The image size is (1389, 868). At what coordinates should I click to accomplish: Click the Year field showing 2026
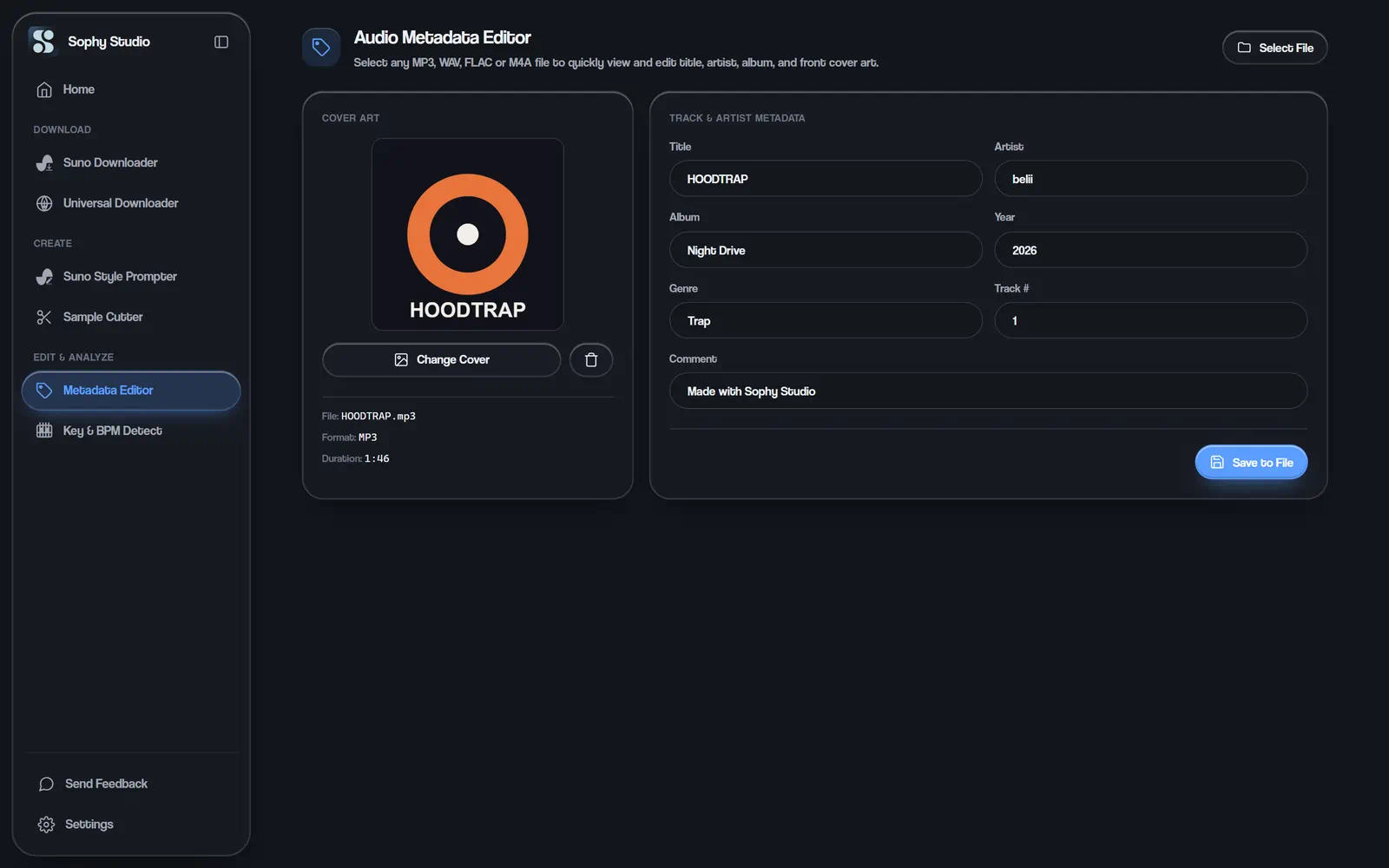[x=1150, y=250]
